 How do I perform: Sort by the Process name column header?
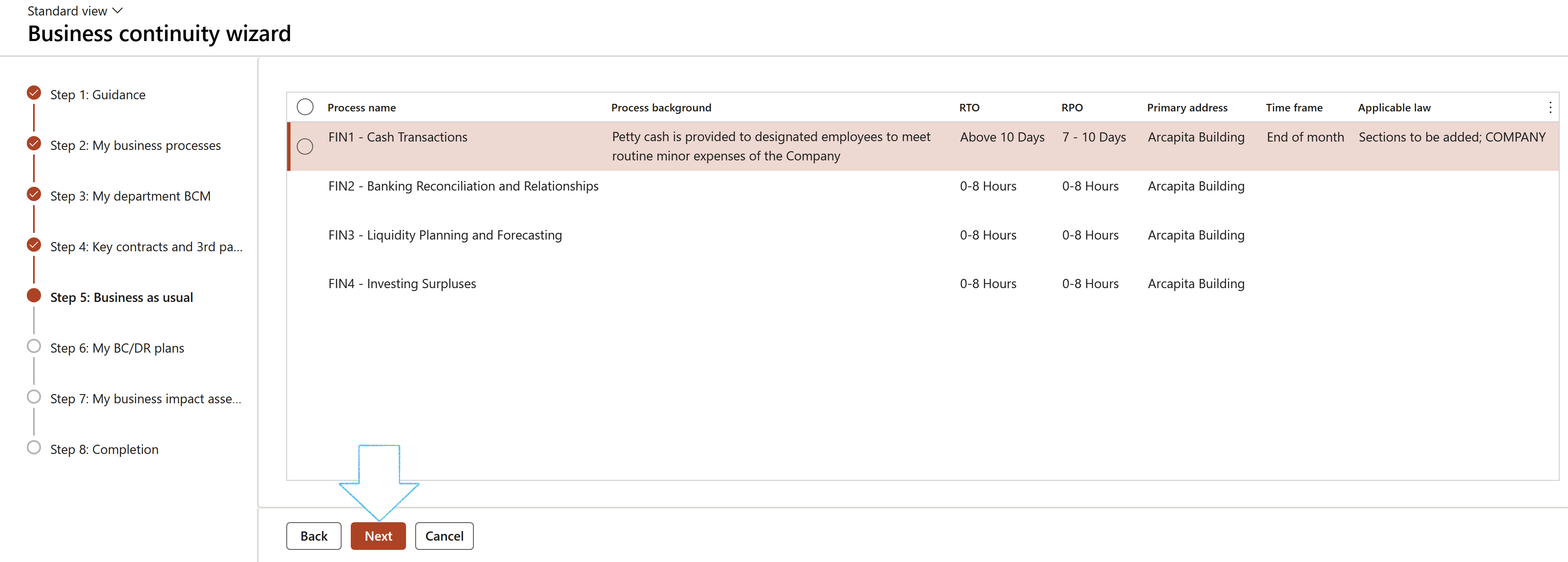click(362, 108)
